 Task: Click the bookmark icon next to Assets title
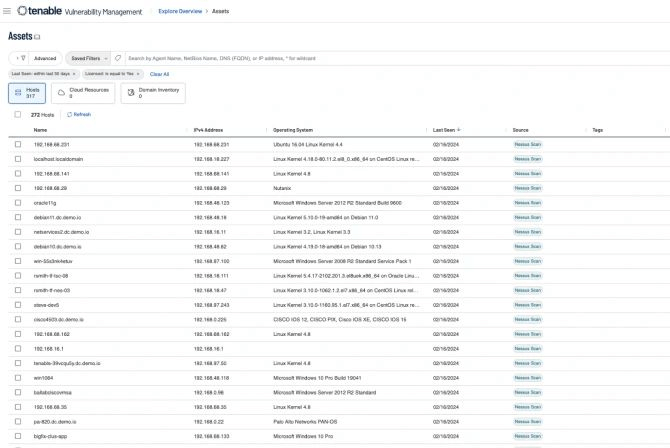coord(37,37)
